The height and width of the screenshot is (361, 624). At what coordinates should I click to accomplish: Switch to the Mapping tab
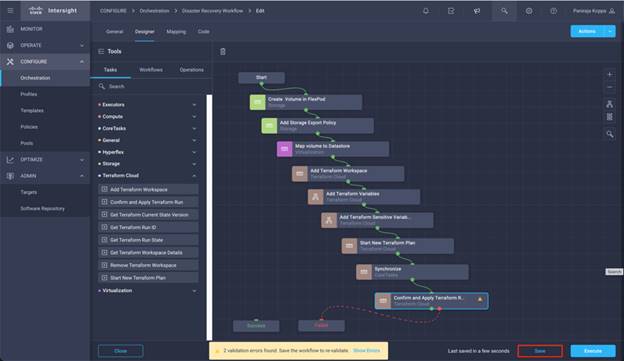pos(176,31)
